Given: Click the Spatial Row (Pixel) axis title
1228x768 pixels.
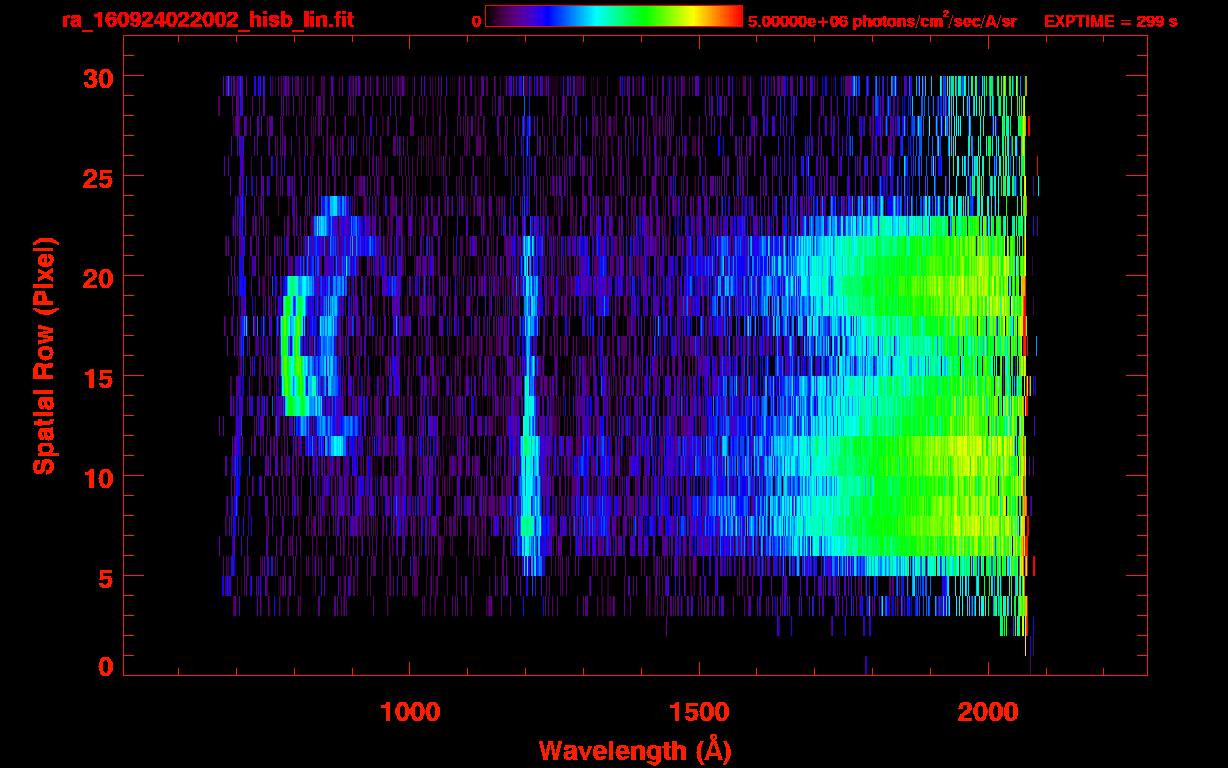Looking at the screenshot, I should [x=45, y=355].
